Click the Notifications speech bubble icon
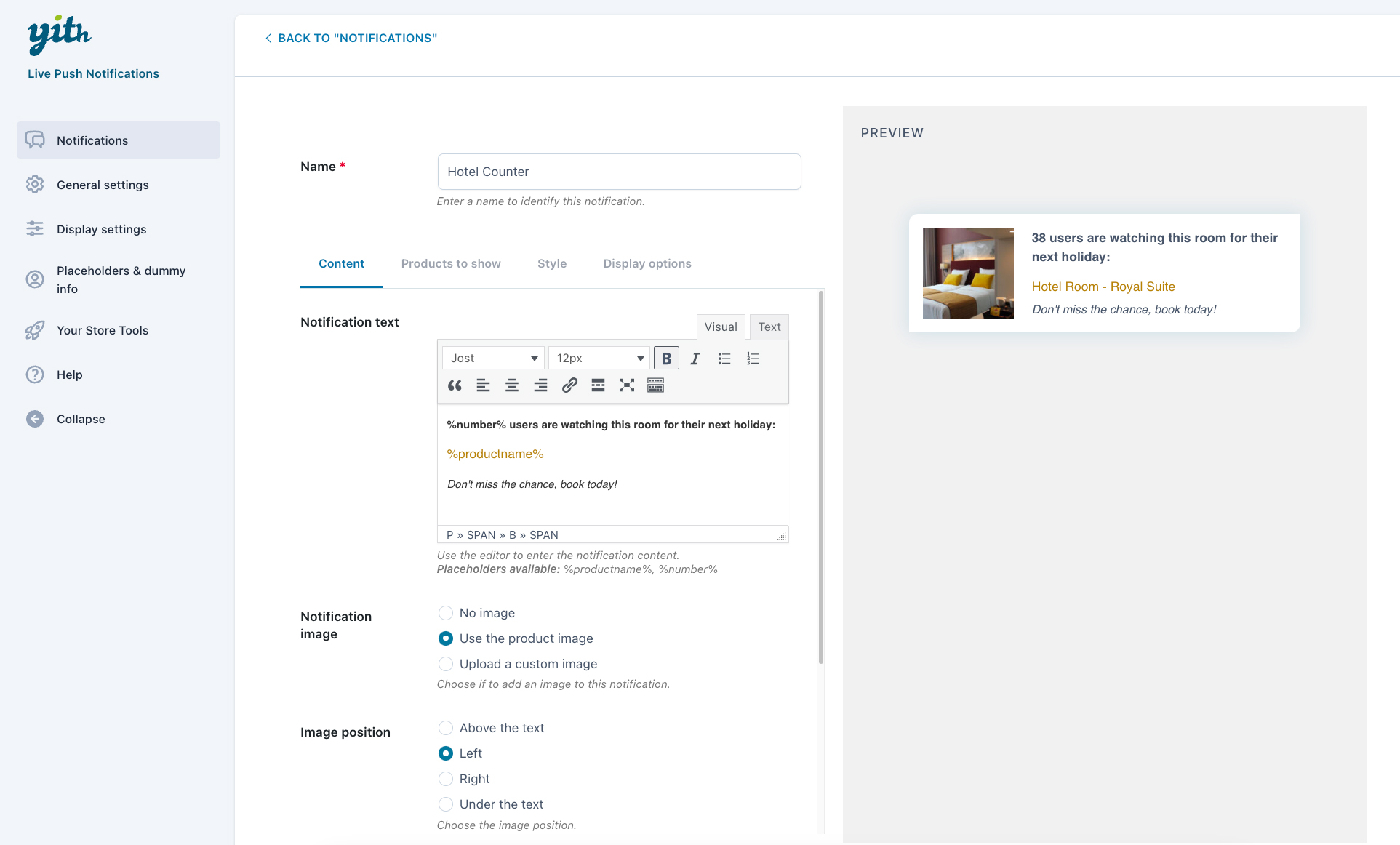 pyautogui.click(x=35, y=140)
